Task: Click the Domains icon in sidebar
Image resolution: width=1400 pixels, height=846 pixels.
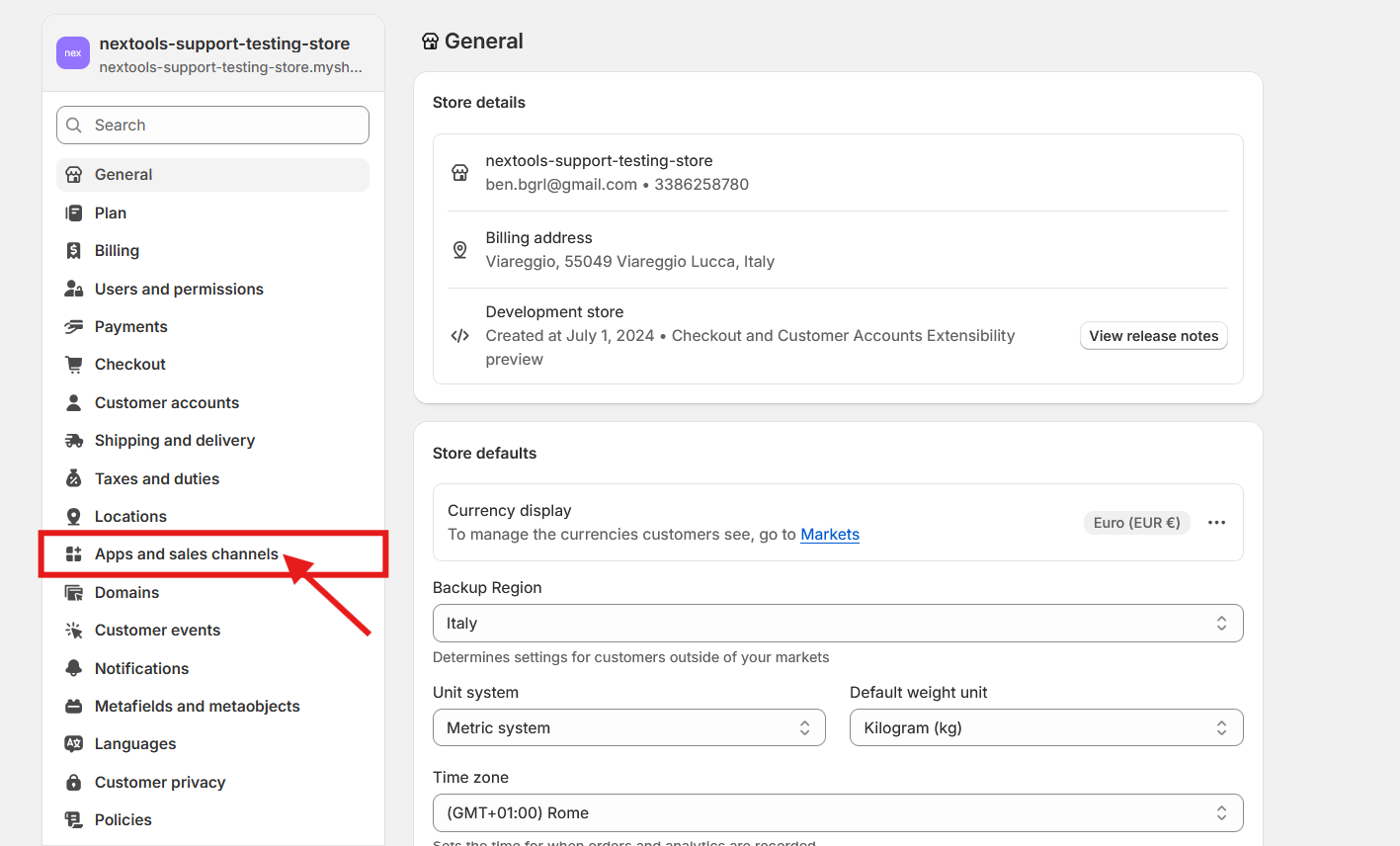Action: click(73, 593)
